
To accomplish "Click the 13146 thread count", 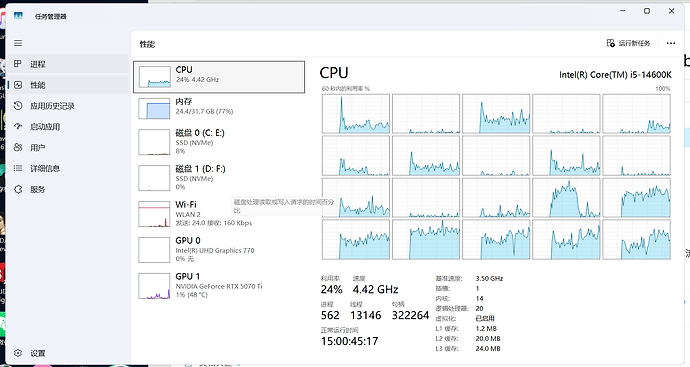I will pyautogui.click(x=366, y=316).
